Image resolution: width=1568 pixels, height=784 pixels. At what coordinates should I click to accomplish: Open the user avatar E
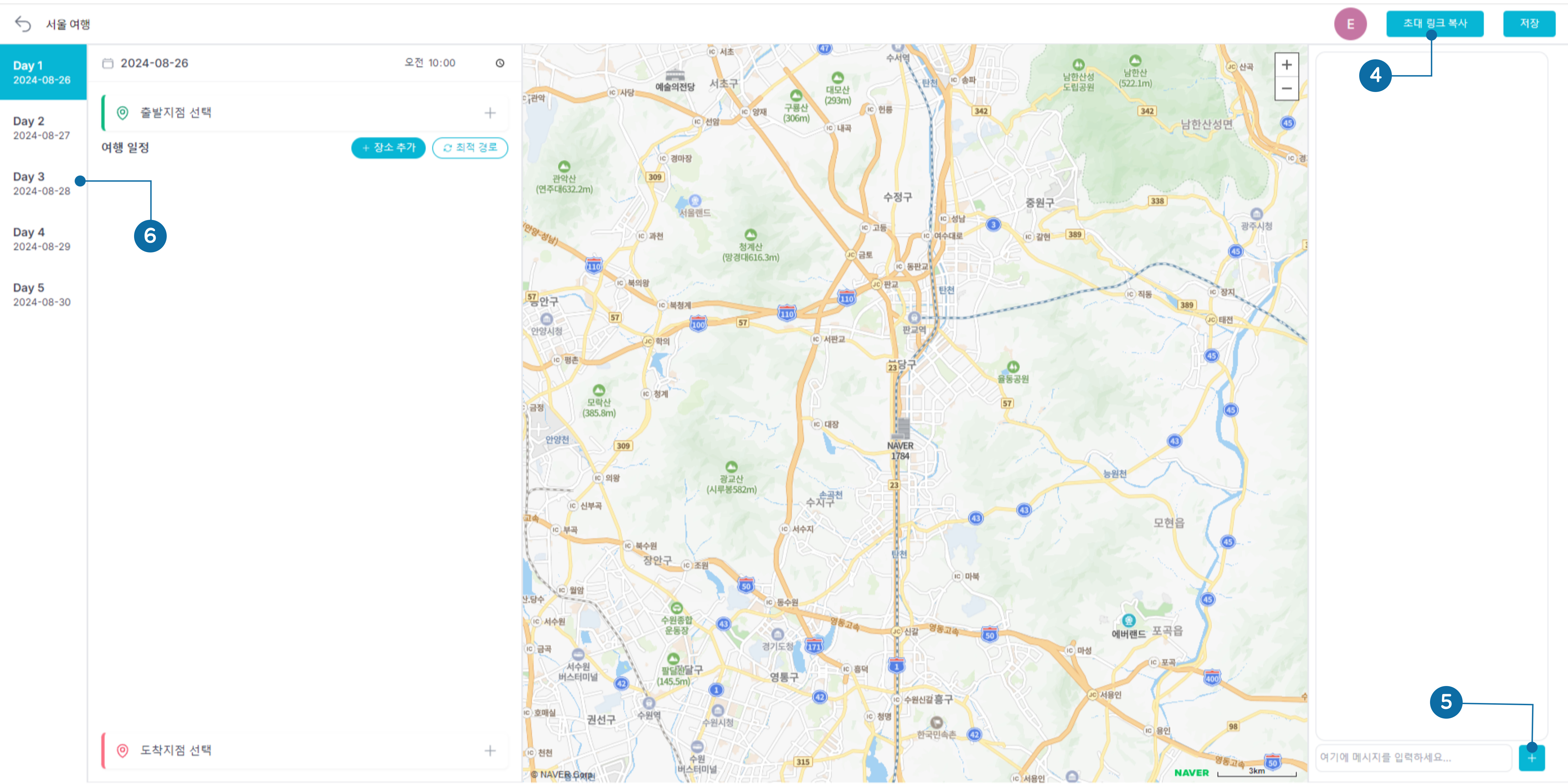pos(1350,24)
